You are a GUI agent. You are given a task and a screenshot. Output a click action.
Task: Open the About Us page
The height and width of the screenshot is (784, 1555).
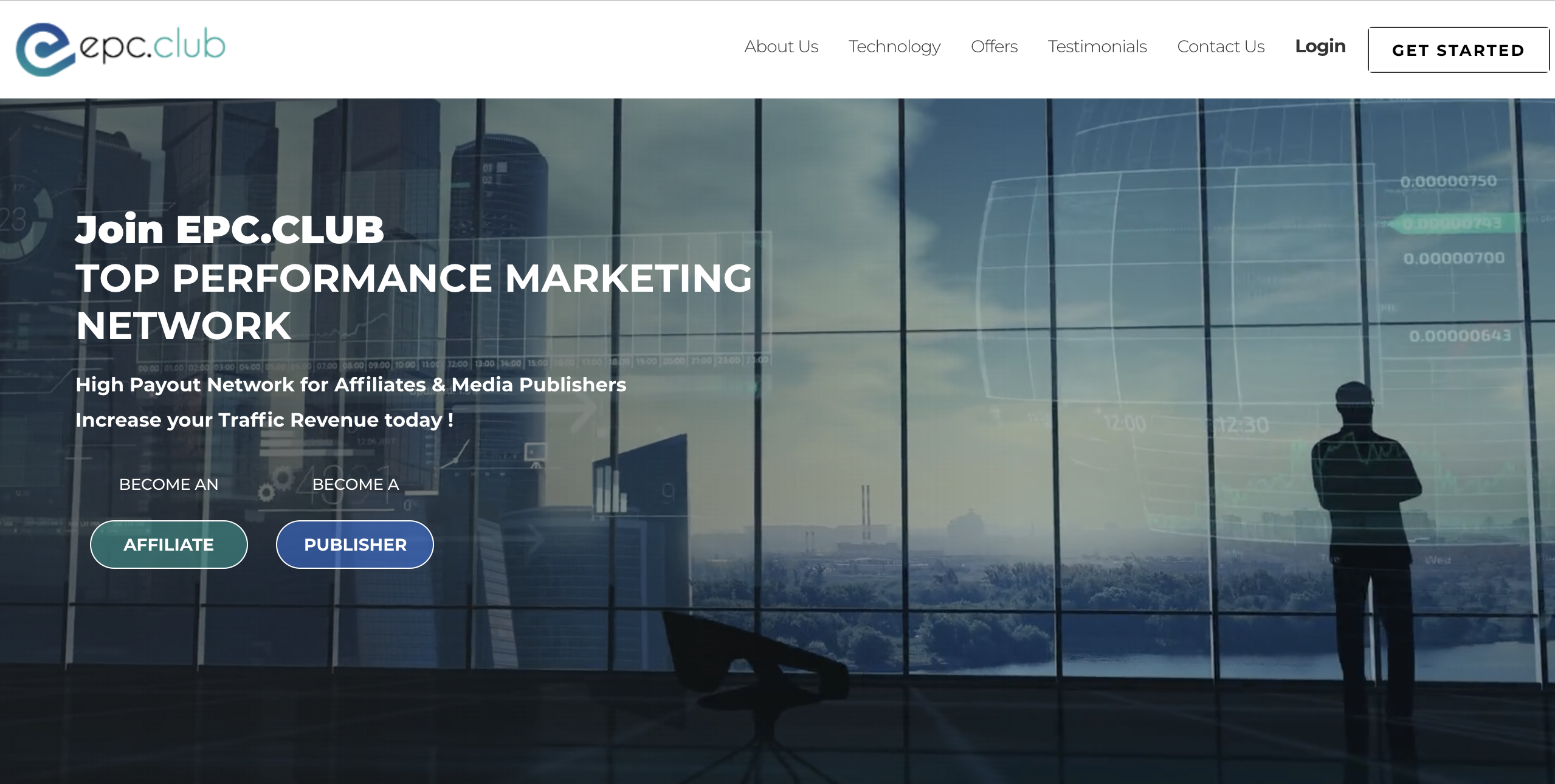pyautogui.click(x=781, y=47)
